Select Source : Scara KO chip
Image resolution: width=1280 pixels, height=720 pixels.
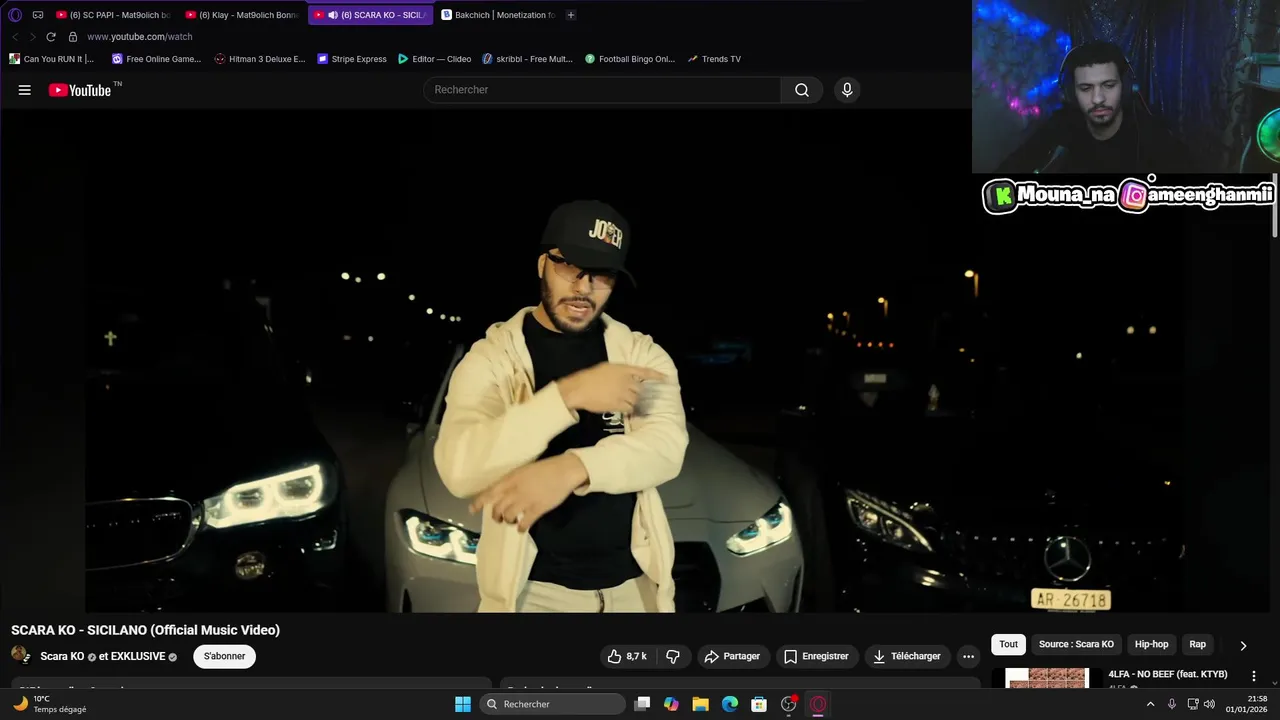pos(1076,645)
